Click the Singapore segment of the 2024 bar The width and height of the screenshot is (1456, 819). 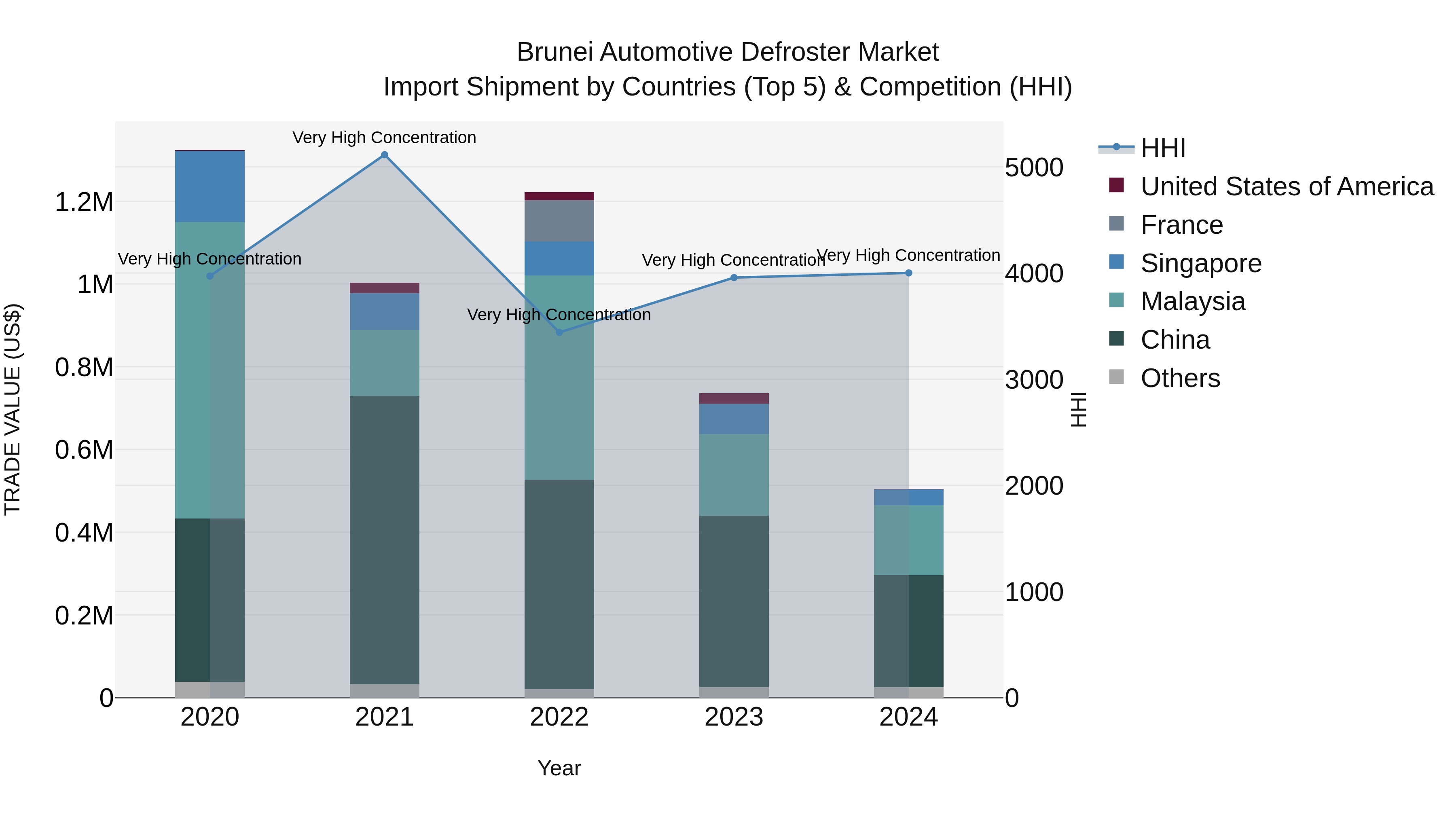pyautogui.click(x=909, y=497)
